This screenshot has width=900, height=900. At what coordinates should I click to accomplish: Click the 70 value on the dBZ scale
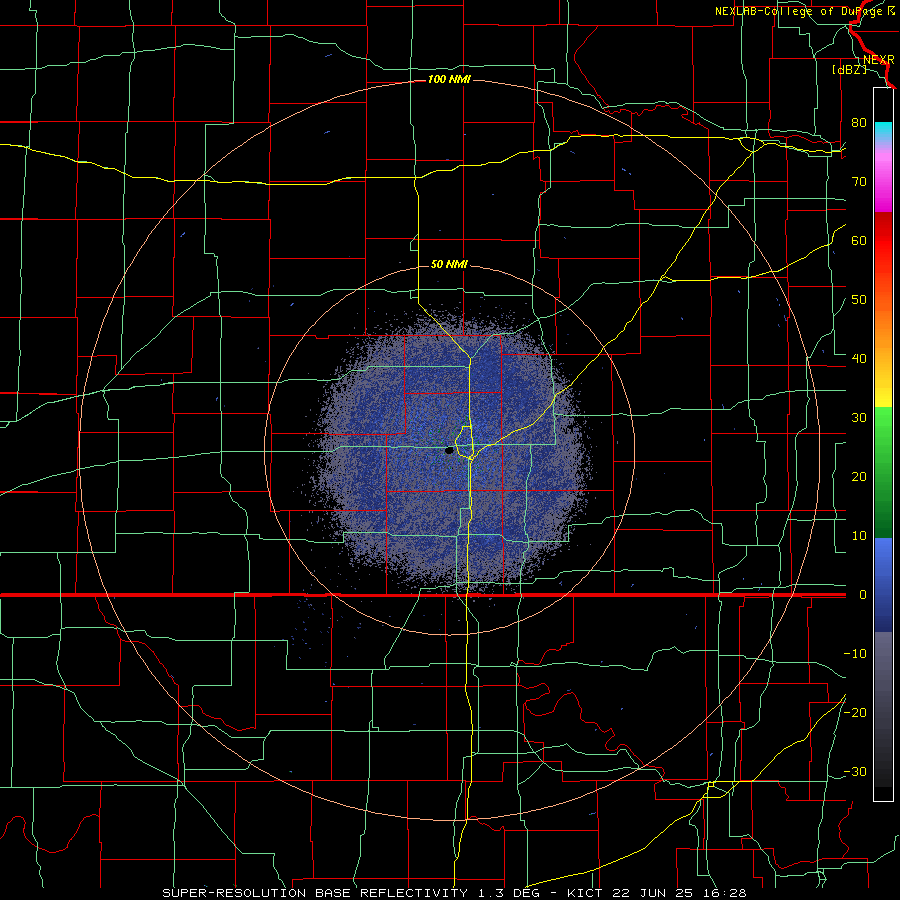[x=859, y=182]
